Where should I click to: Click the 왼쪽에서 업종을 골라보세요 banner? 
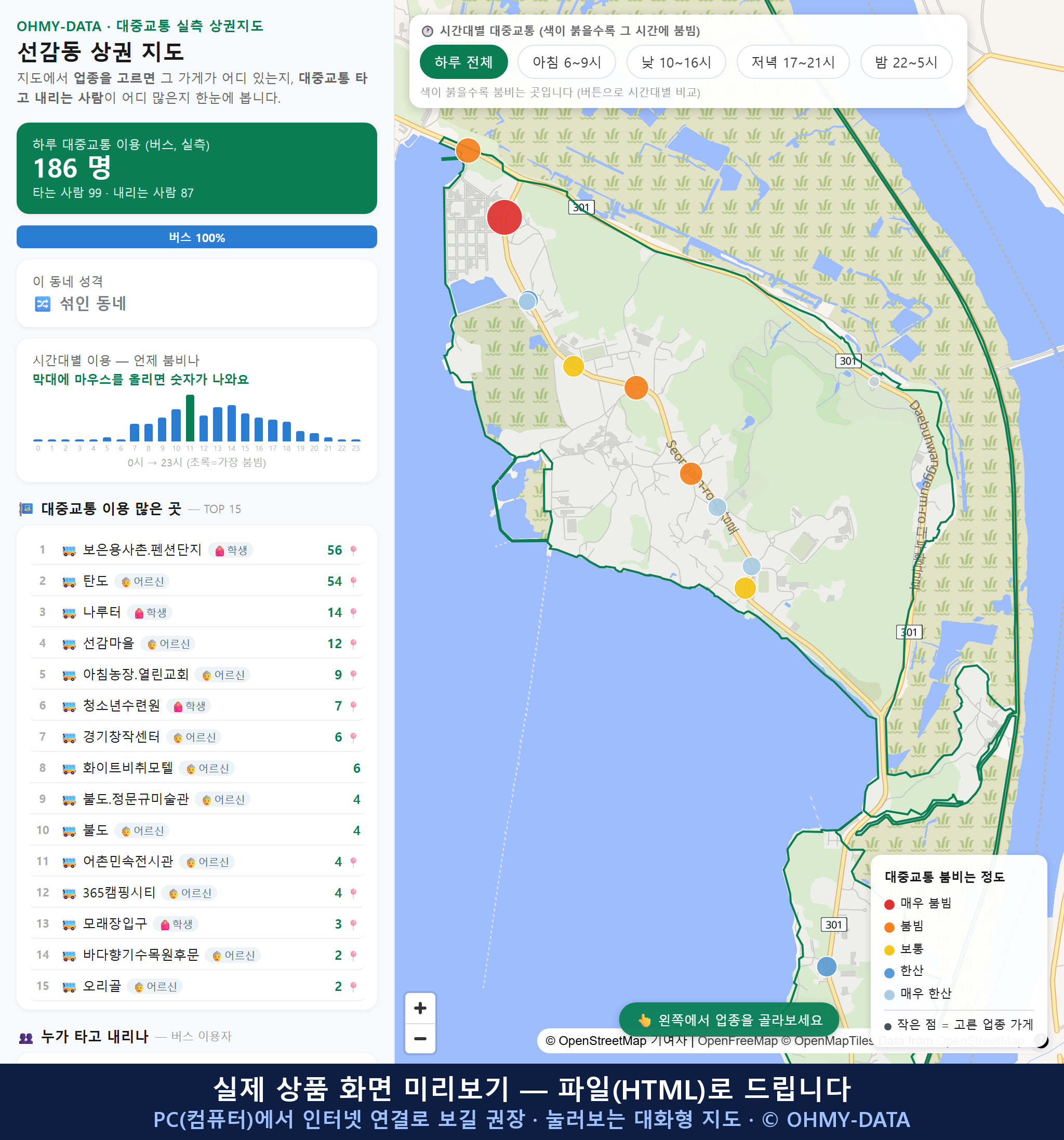(x=729, y=1020)
